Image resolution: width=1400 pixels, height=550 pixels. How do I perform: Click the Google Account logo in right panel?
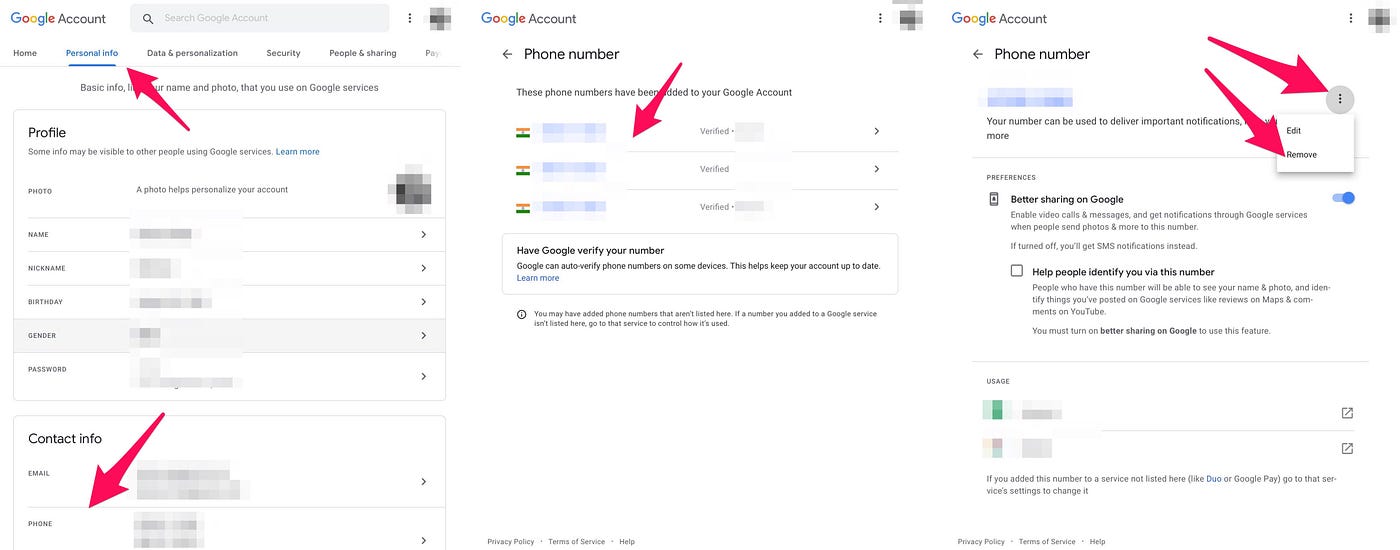[x=999, y=18]
